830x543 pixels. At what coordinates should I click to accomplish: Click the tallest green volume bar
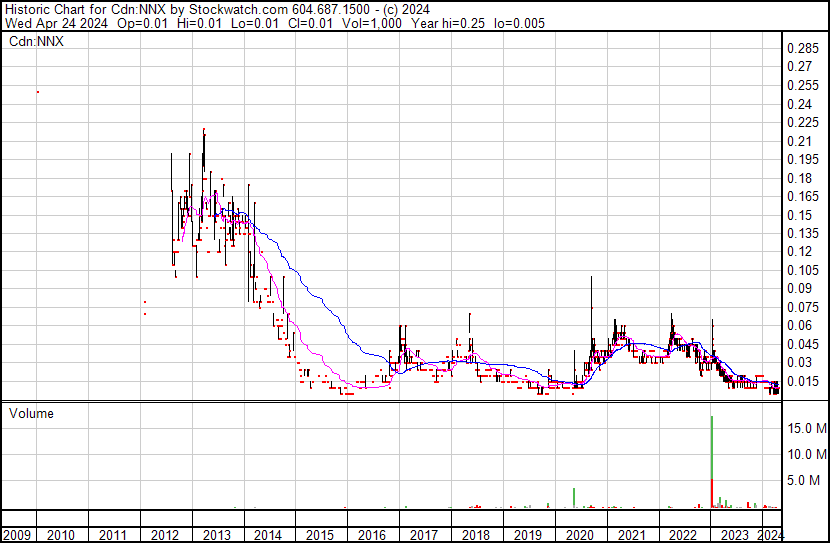711,450
